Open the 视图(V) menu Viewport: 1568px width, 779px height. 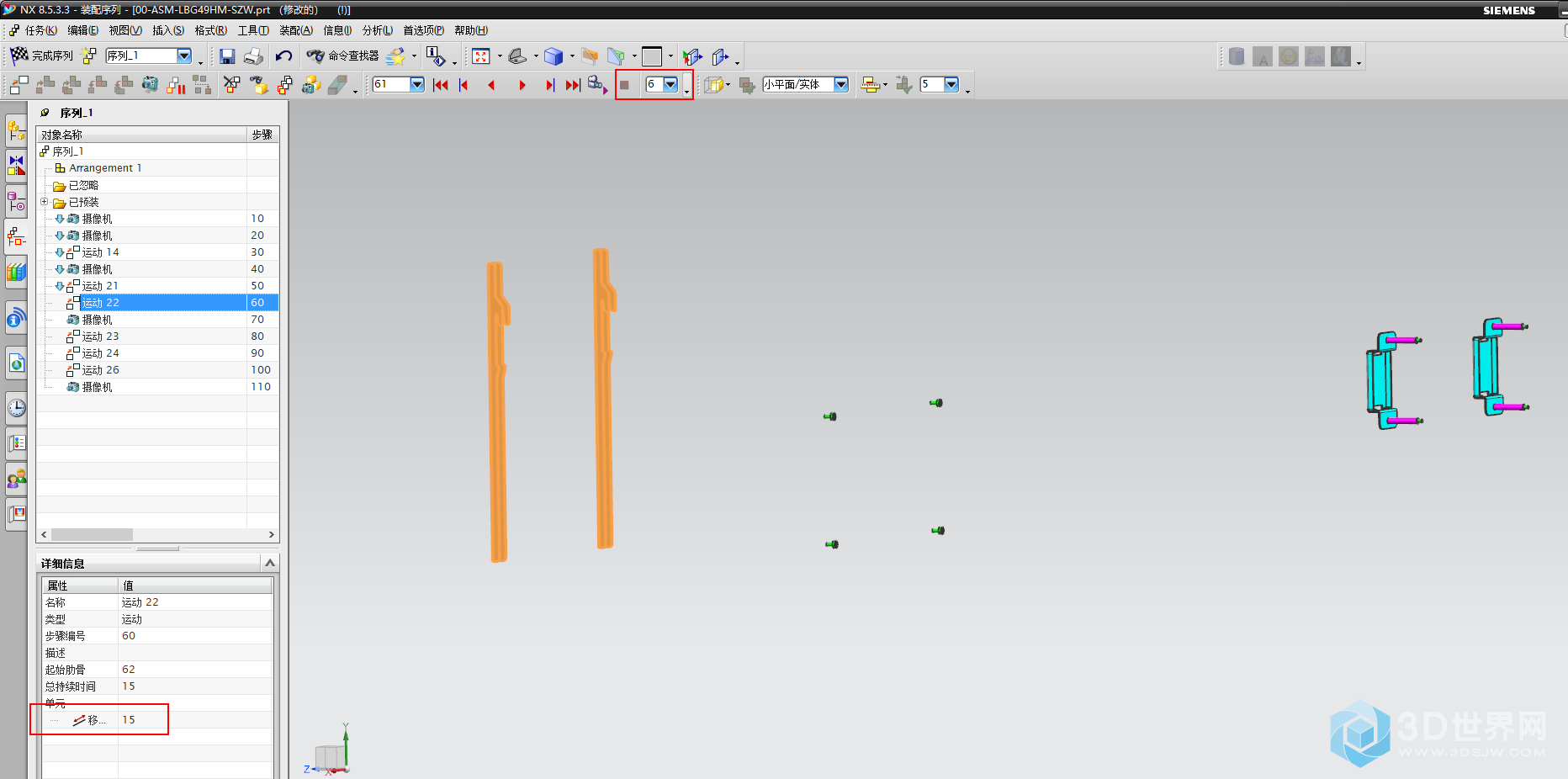pyautogui.click(x=125, y=30)
